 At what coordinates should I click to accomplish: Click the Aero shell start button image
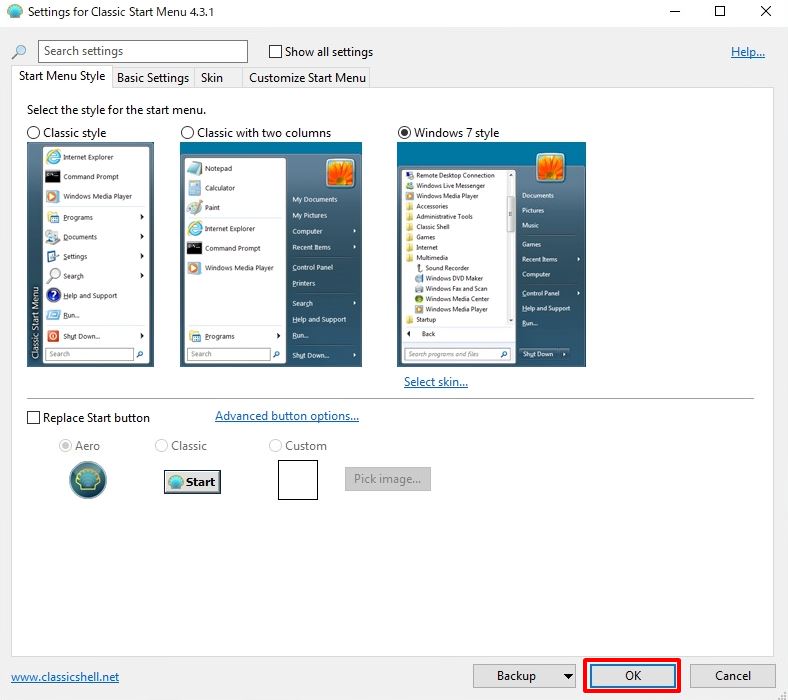tap(88, 480)
